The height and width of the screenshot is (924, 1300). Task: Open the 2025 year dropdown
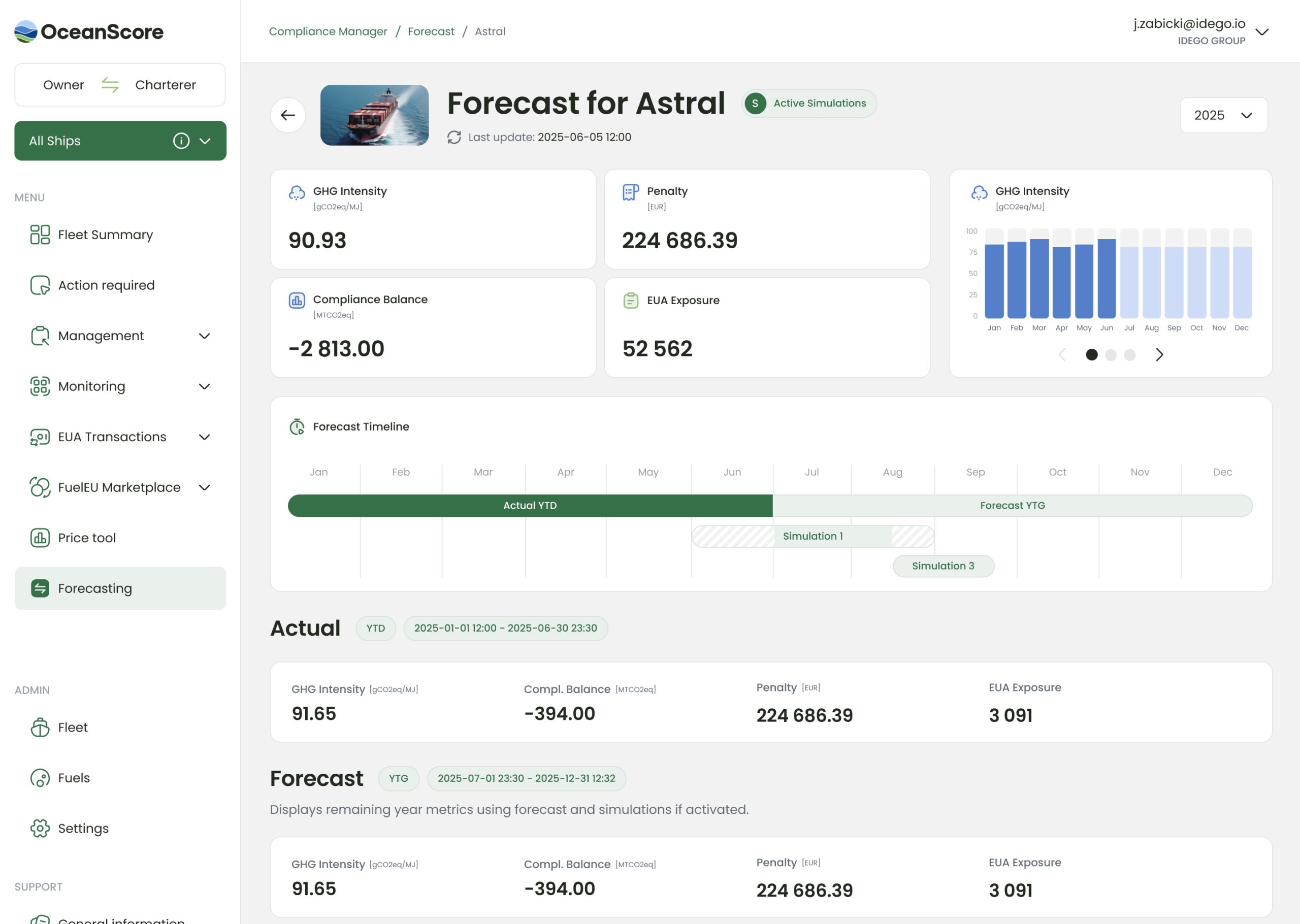click(x=1223, y=116)
